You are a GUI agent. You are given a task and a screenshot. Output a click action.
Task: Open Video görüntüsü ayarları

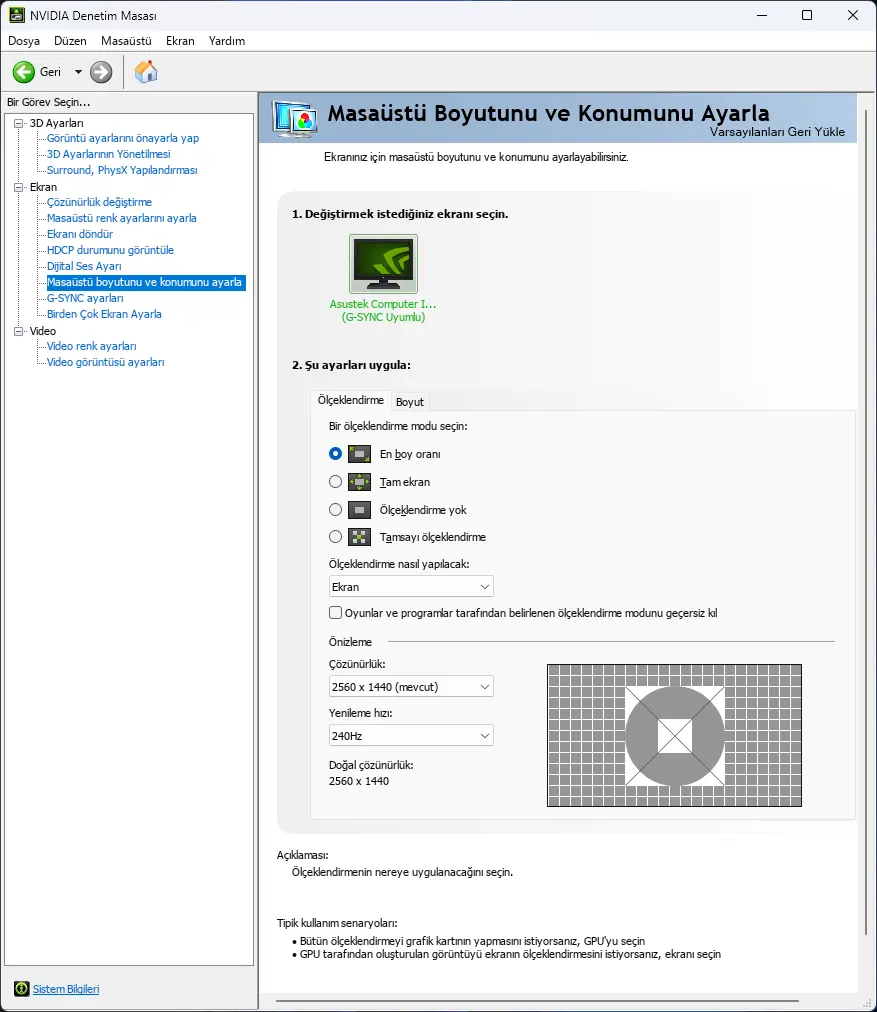(105, 363)
